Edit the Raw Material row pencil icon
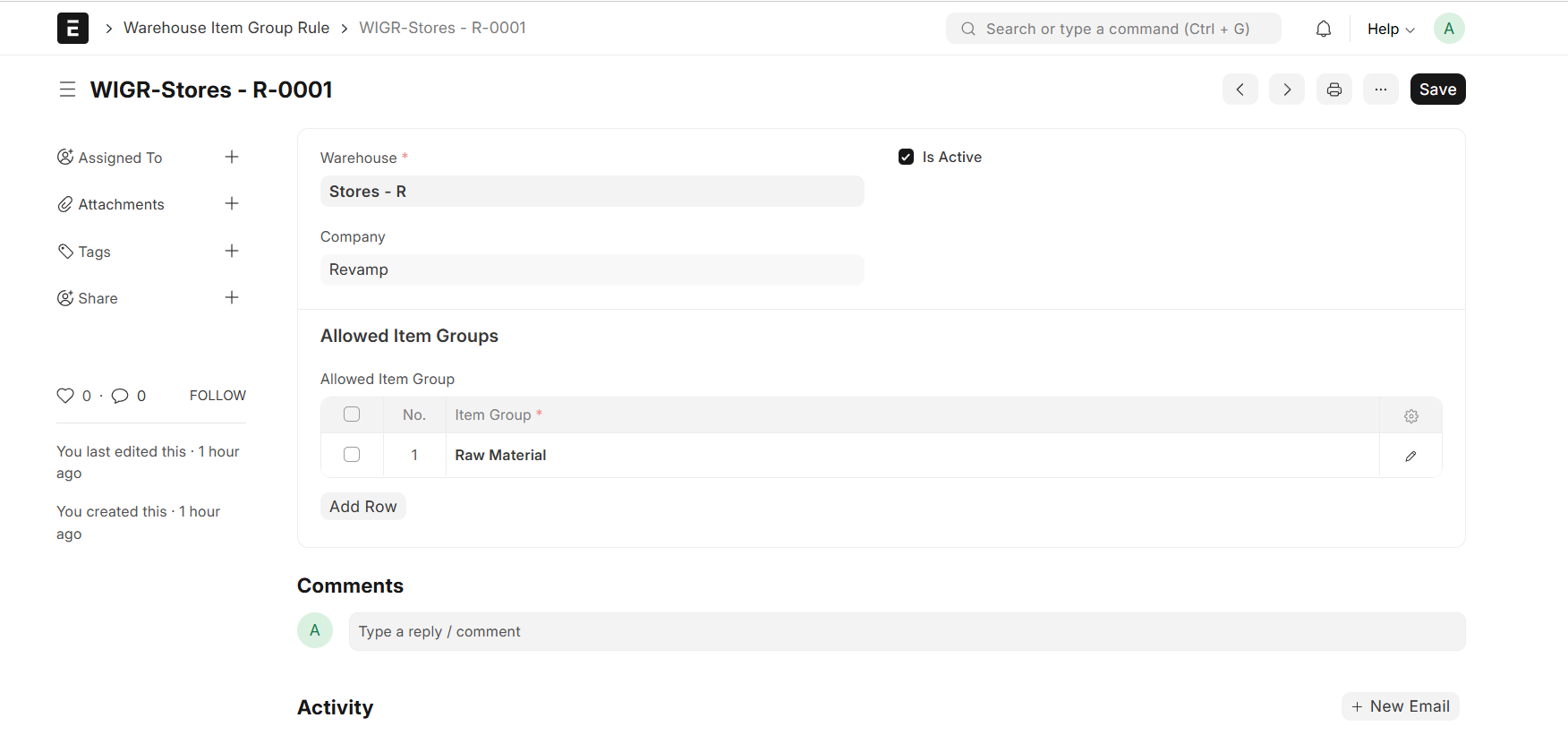 click(x=1410, y=456)
